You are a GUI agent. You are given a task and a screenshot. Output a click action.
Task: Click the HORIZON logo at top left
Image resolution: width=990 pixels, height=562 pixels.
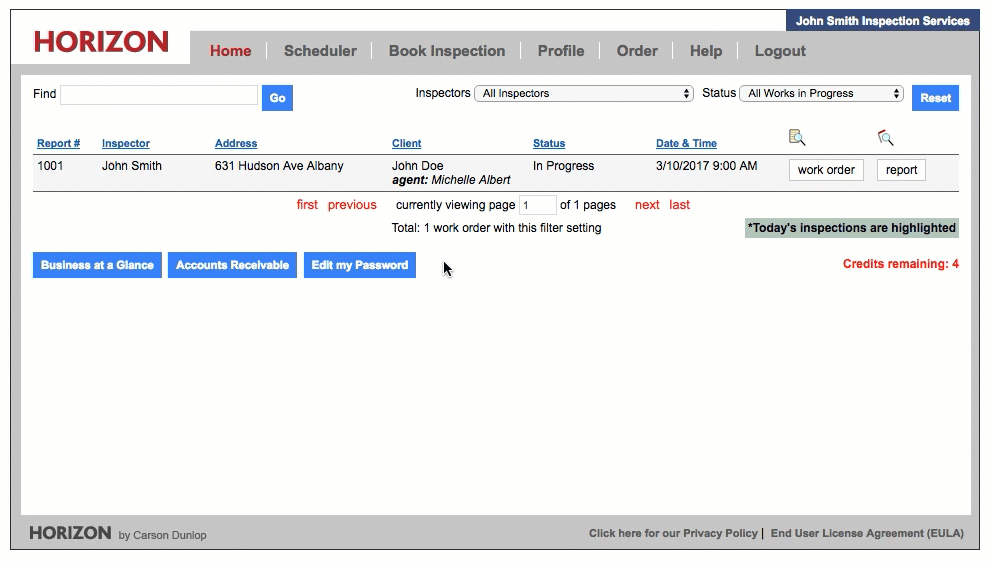(101, 42)
